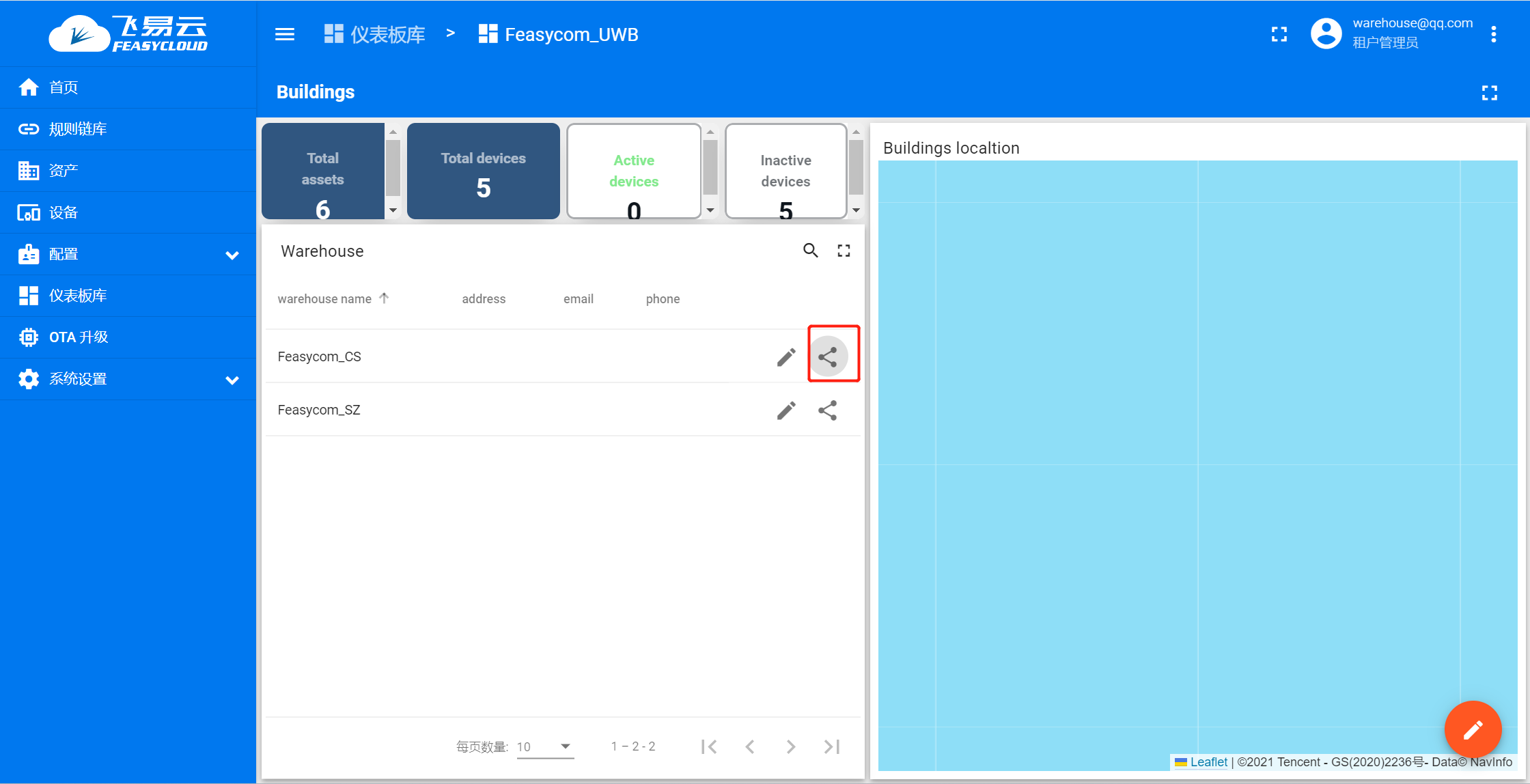
Task: Open the Leaflet attribution link
Action: pos(1208,762)
